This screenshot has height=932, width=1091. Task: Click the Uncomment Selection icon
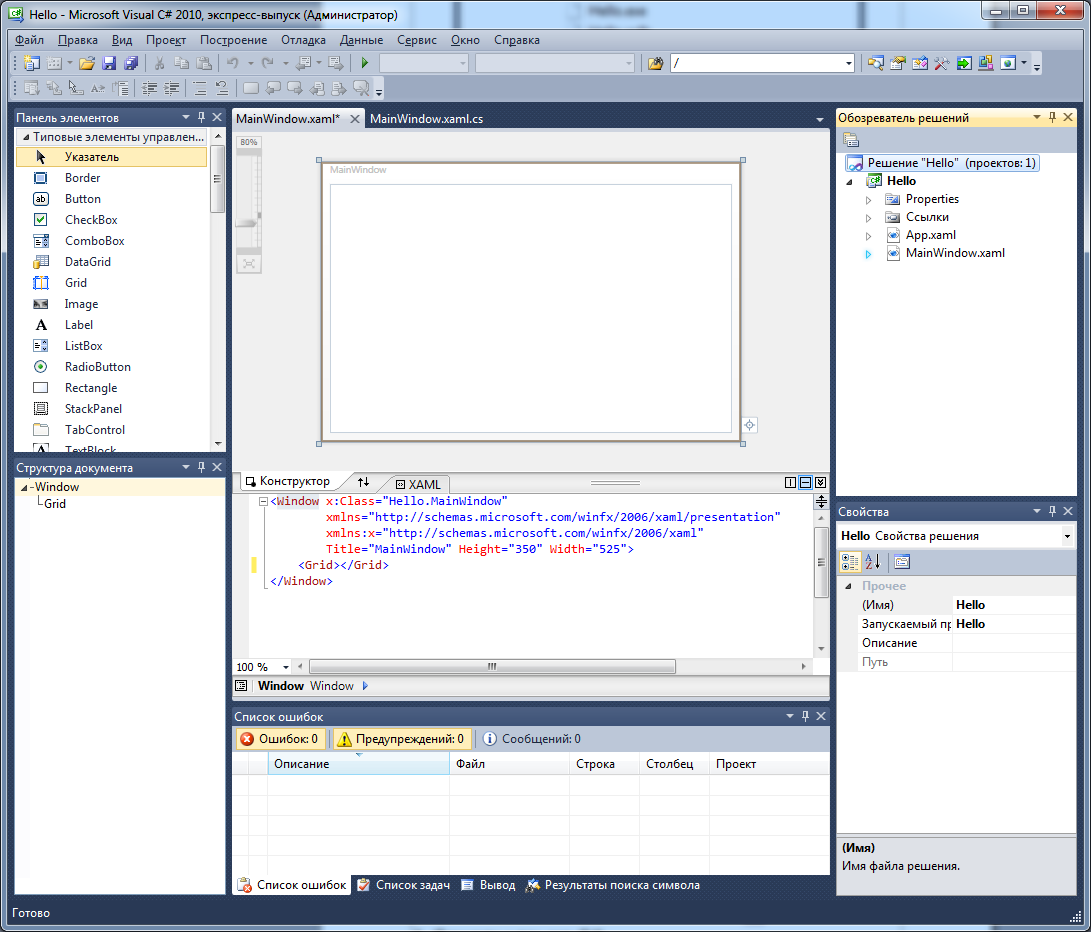pos(222,88)
